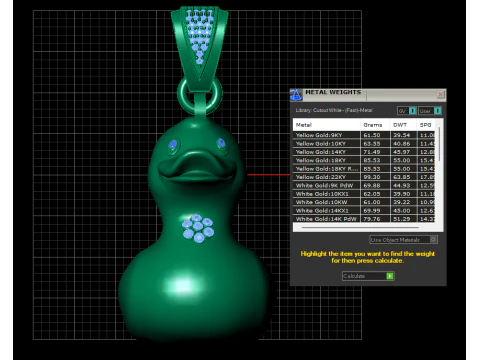Select the Yellow Gold:10KY row

coord(365,144)
